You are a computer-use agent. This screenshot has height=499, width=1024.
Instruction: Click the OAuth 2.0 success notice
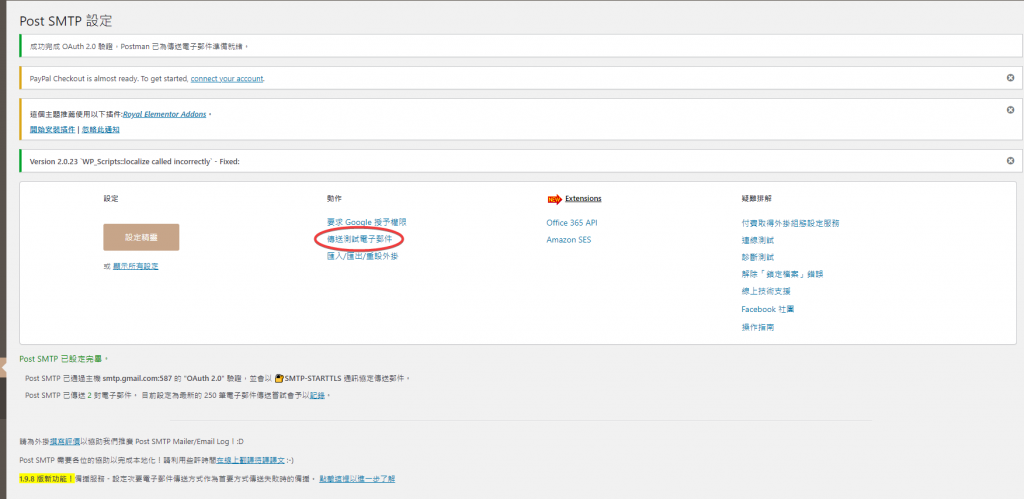[521, 47]
